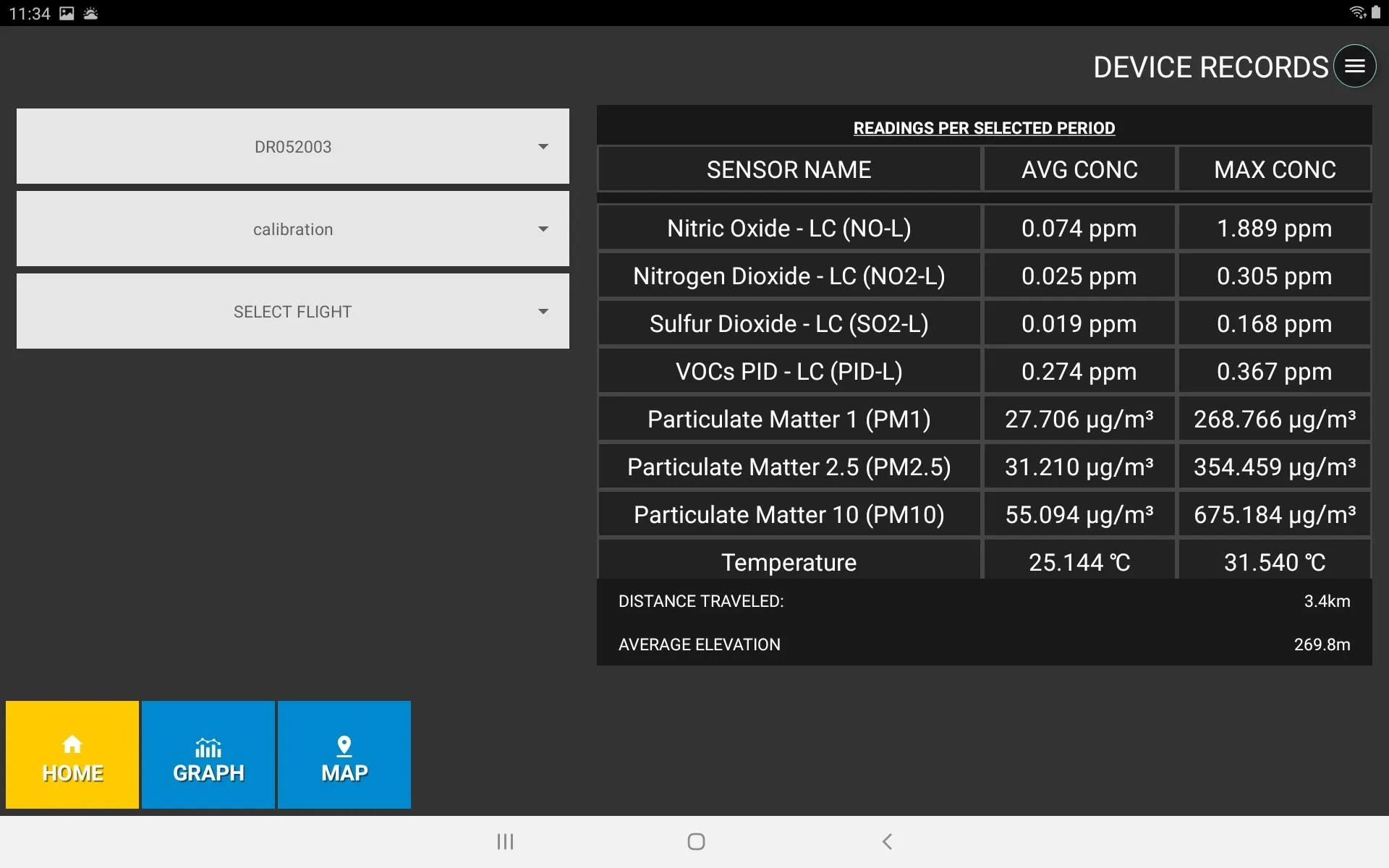The height and width of the screenshot is (868, 1389).
Task: Open the SELECT FLIGHT dropdown
Action: (293, 311)
